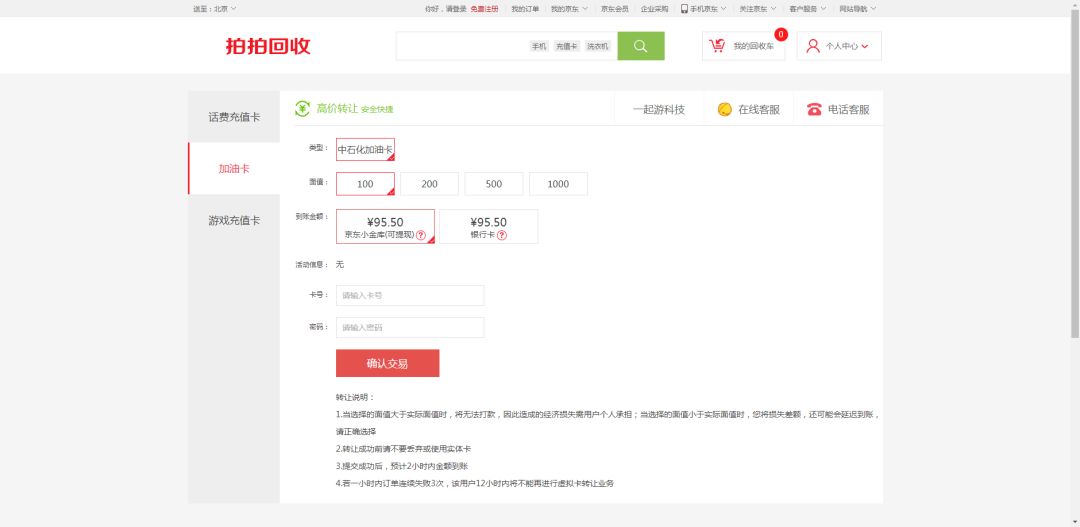Image resolution: width=1080 pixels, height=527 pixels.
Task: Click the green 高价转让 yuan icon
Action: (x=302, y=109)
